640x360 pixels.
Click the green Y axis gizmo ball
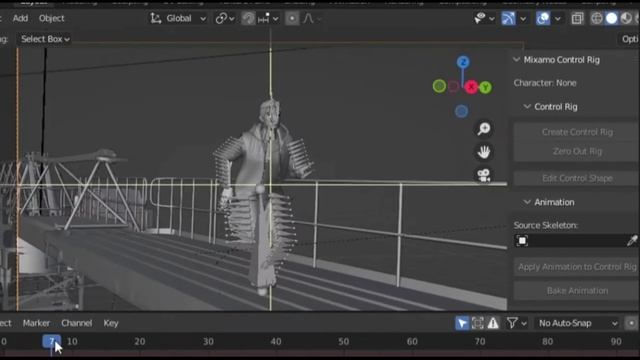coord(485,87)
